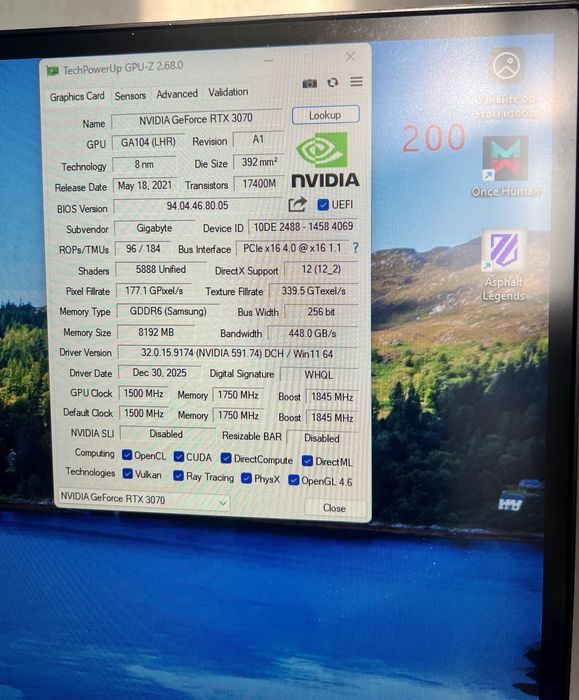Image resolution: width=579 pixels, height=700 pixels.
Task: Click the bus interface question mark
Action: point(355,247)
